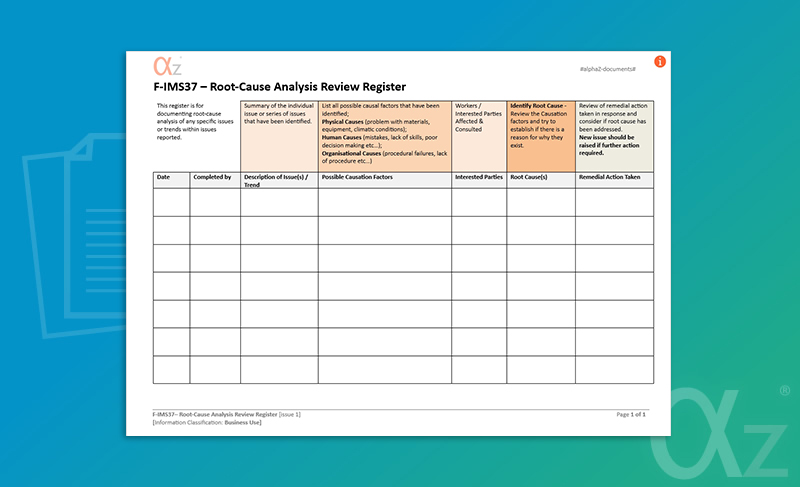Click the Possible Causation Factors header
The width and height of the screenshot is (800, 487).
click(x=357, y=177)
